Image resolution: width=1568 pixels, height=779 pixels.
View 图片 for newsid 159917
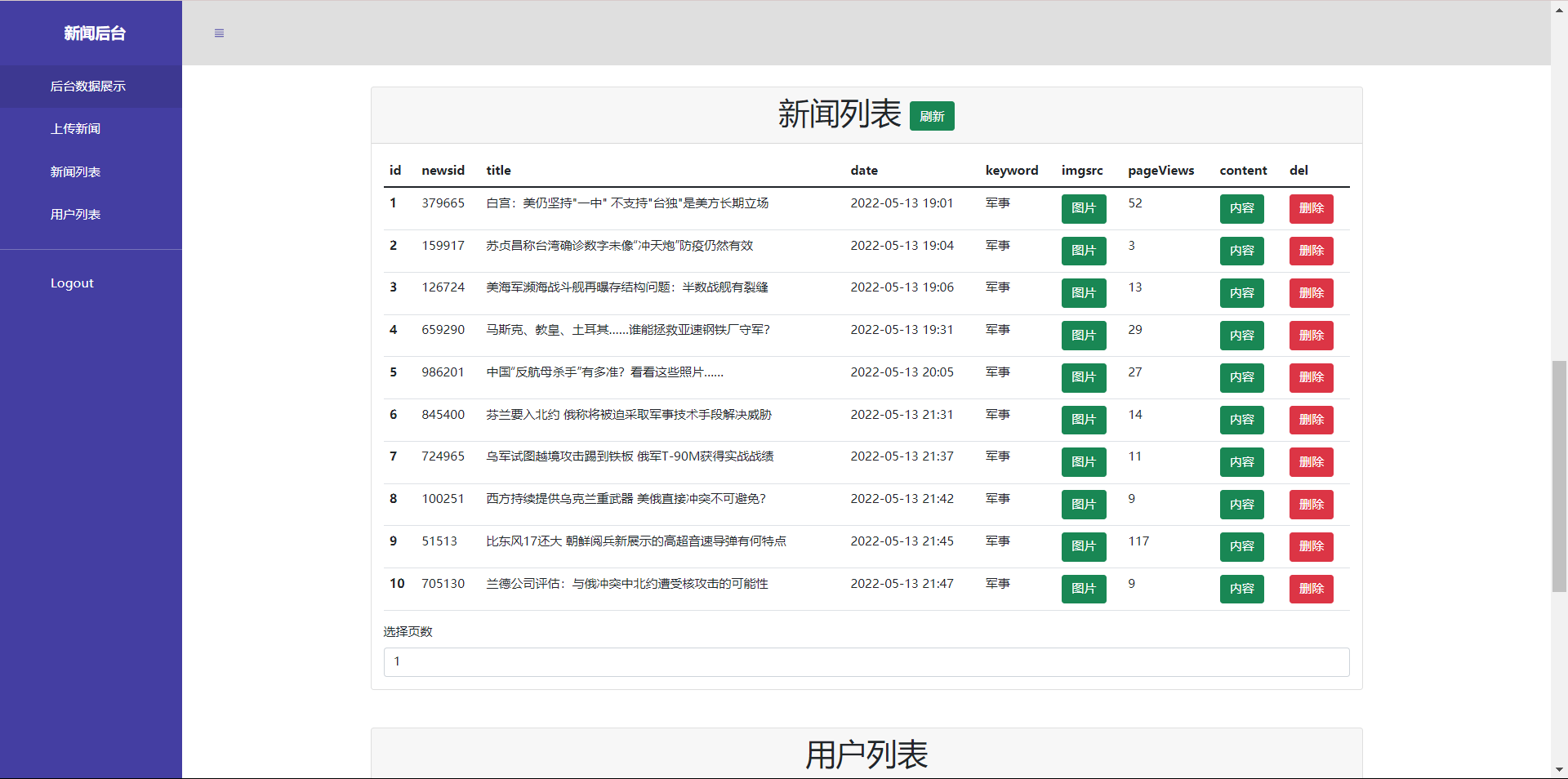(1084, 251)
